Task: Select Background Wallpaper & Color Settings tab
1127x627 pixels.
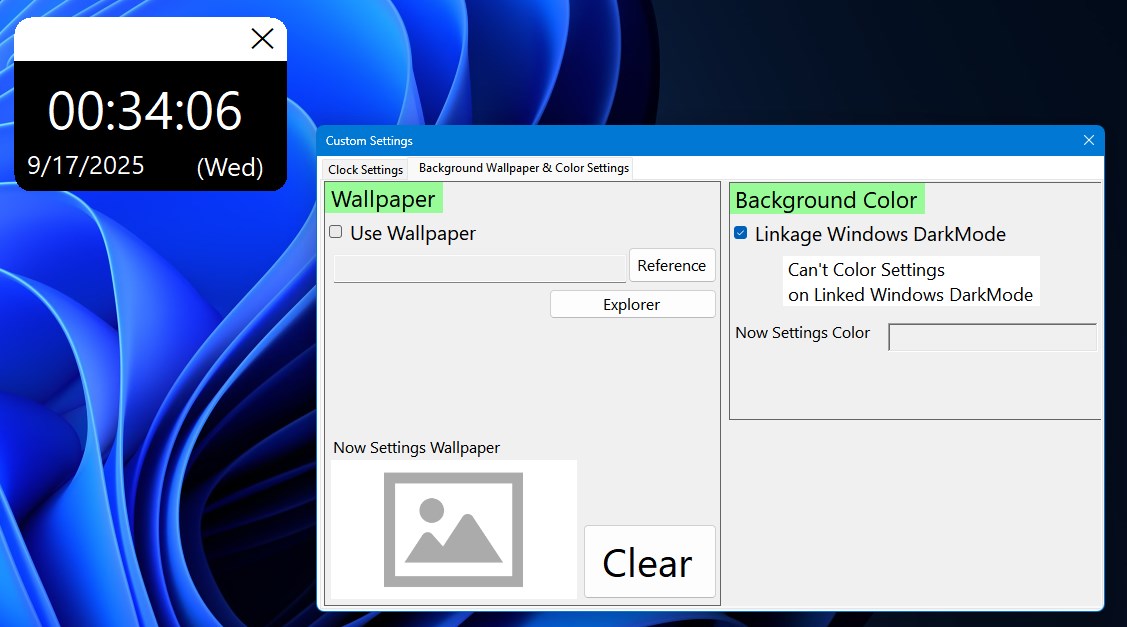Action: [x=523, y=168]
